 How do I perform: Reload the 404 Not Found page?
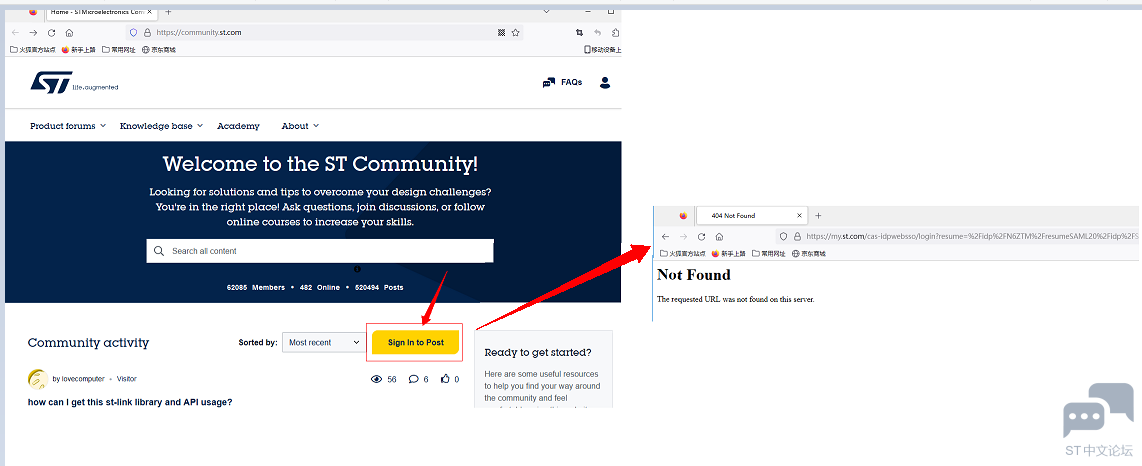(701, 237)
